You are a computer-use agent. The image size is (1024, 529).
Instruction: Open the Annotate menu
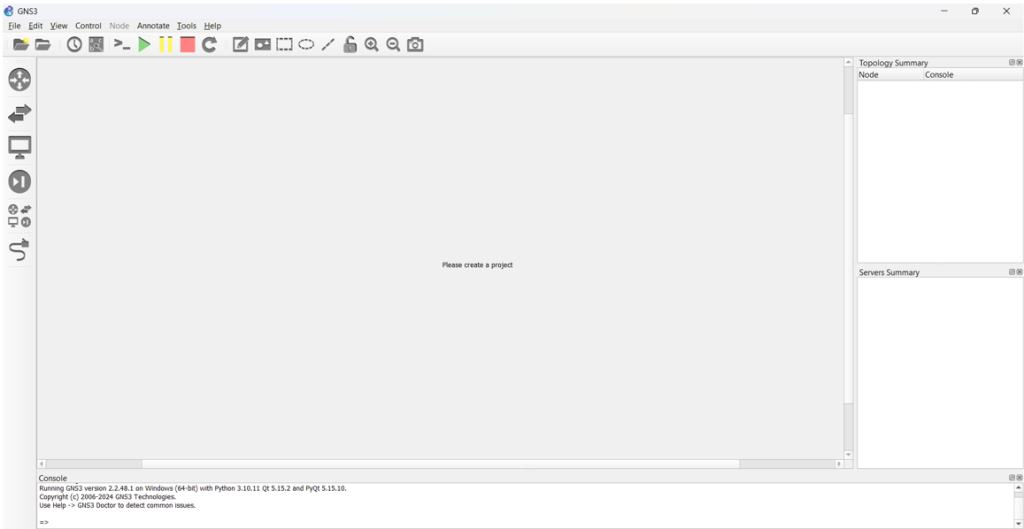(153, 26)
